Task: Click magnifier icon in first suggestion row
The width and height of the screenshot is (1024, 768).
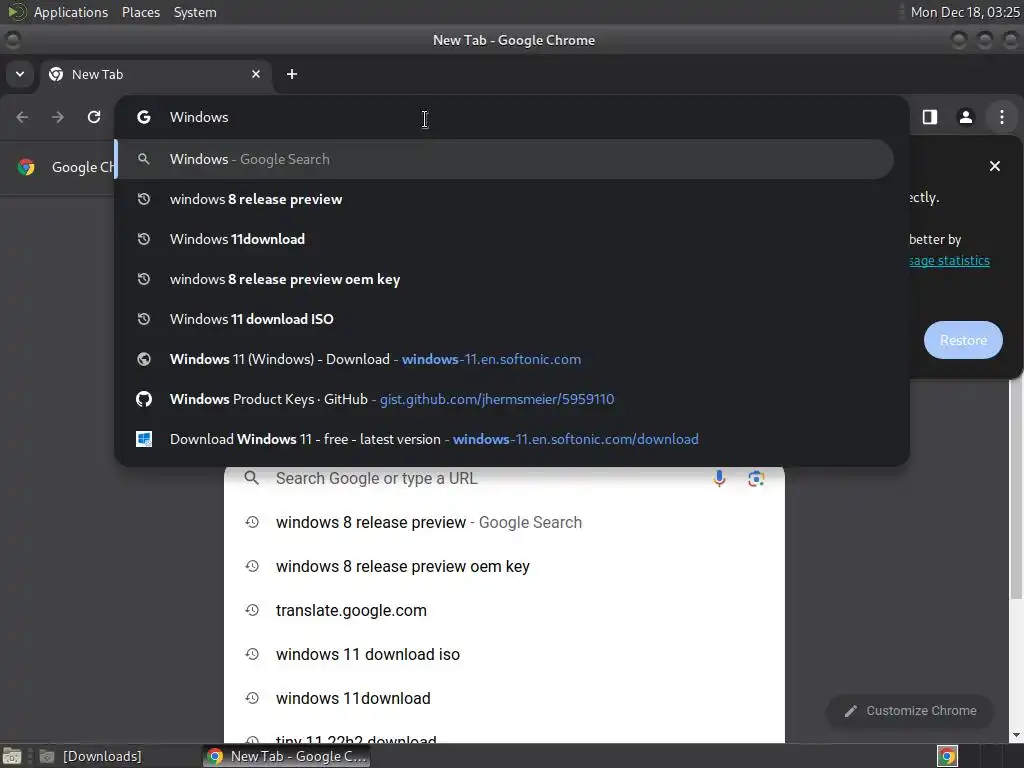Action: click(144, 159)
